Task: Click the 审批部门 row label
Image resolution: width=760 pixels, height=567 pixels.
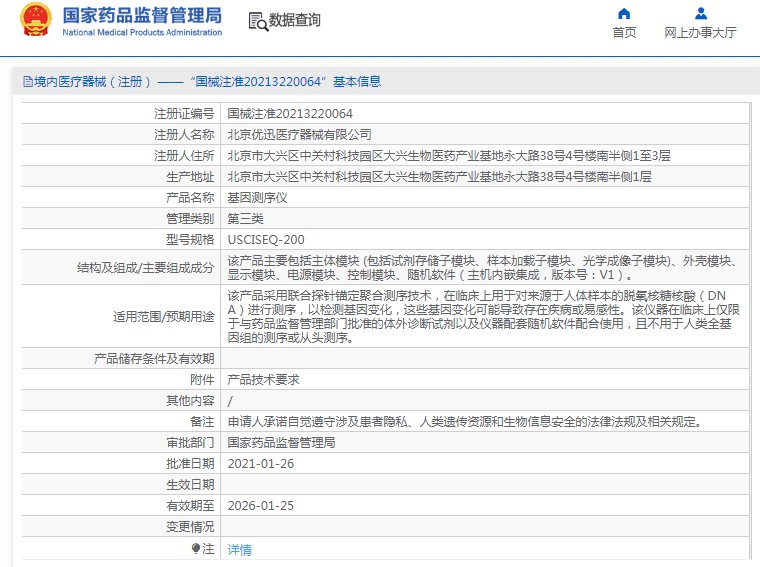Action: point(190,442)
